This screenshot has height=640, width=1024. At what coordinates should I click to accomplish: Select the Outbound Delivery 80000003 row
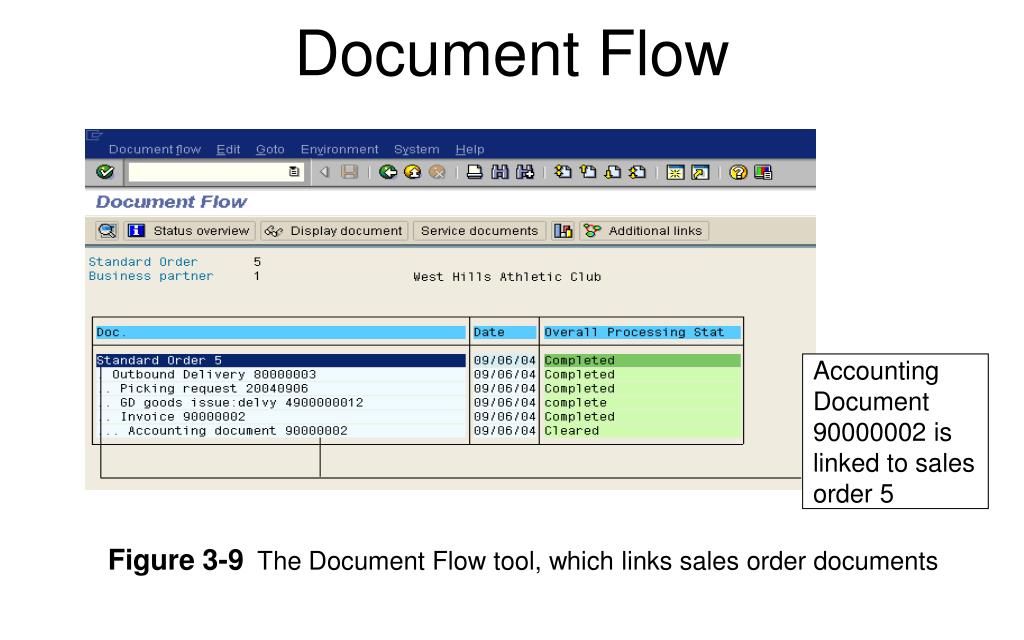(280, 375)
